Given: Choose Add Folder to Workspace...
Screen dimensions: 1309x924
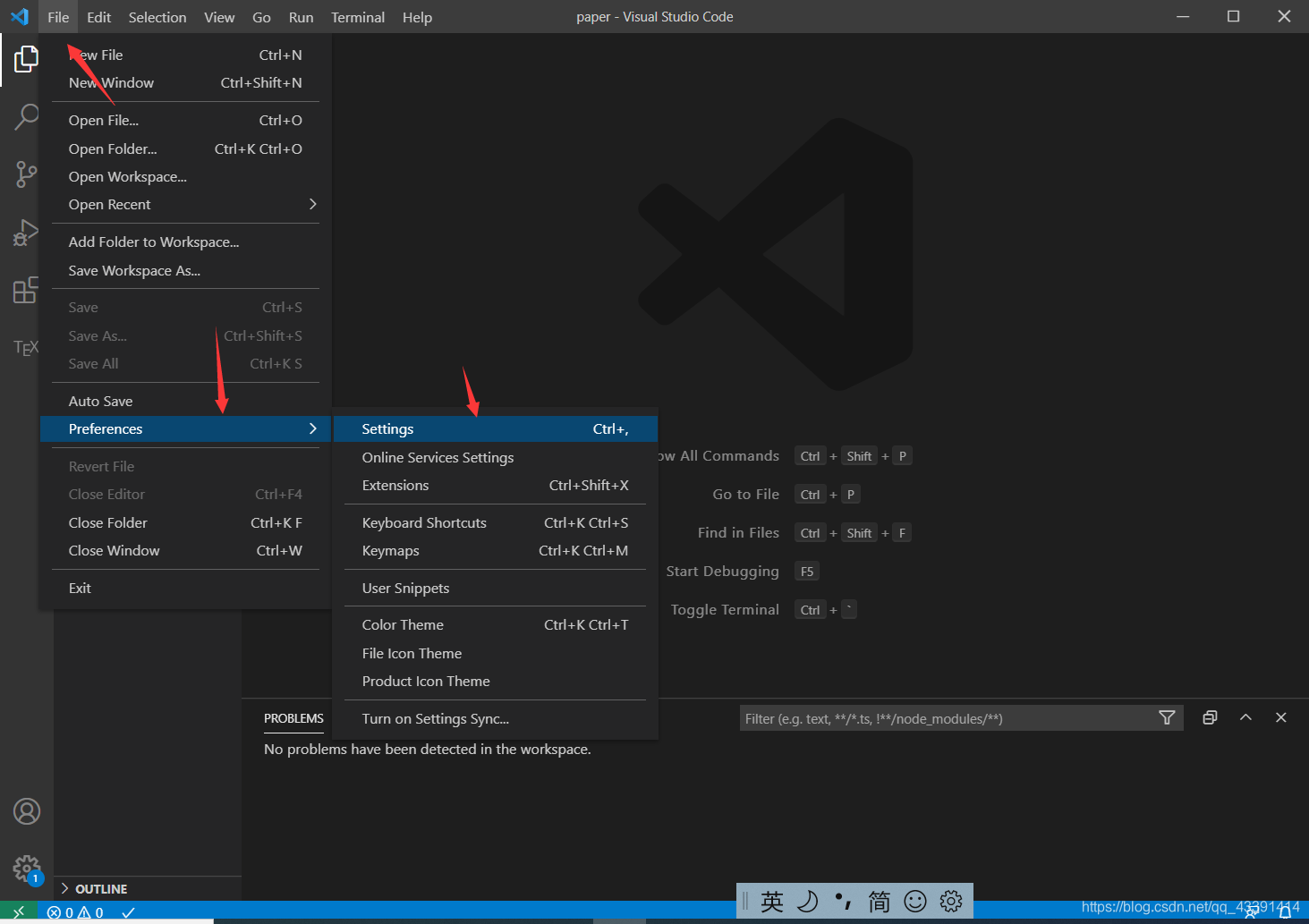Looking at the screenshot, I should click(185, 242).
